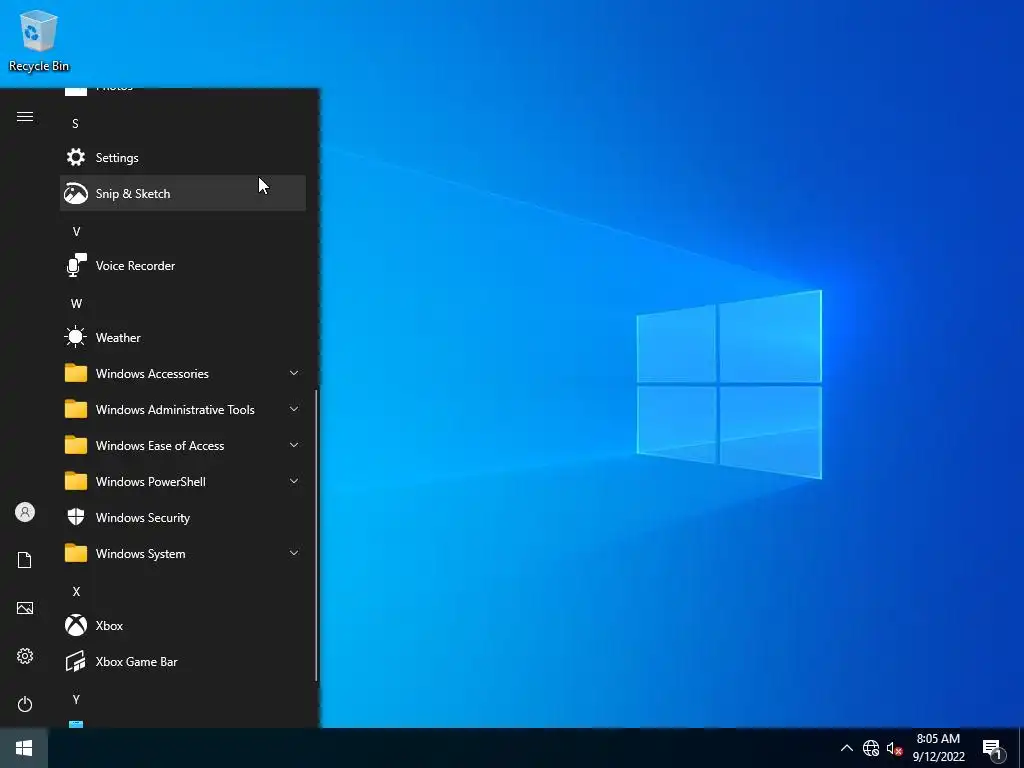Open the Settings app entry text

click(x=117, y=158)
